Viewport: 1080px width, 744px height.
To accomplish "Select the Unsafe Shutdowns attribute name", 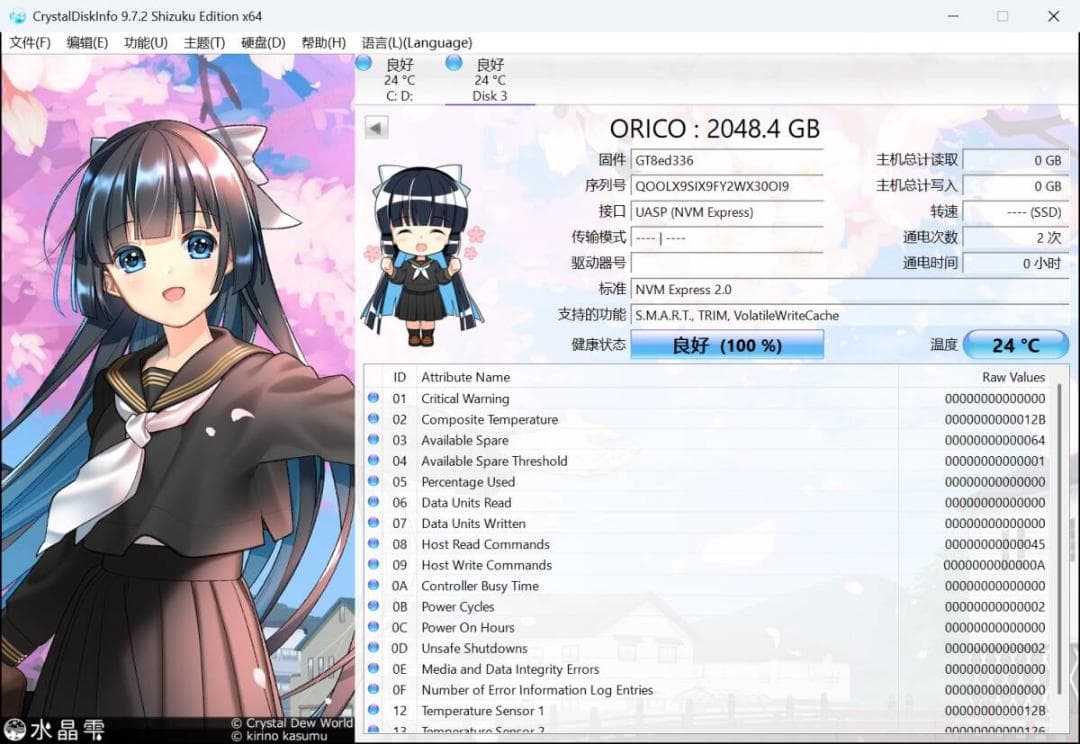I will (x=475, y=648).
